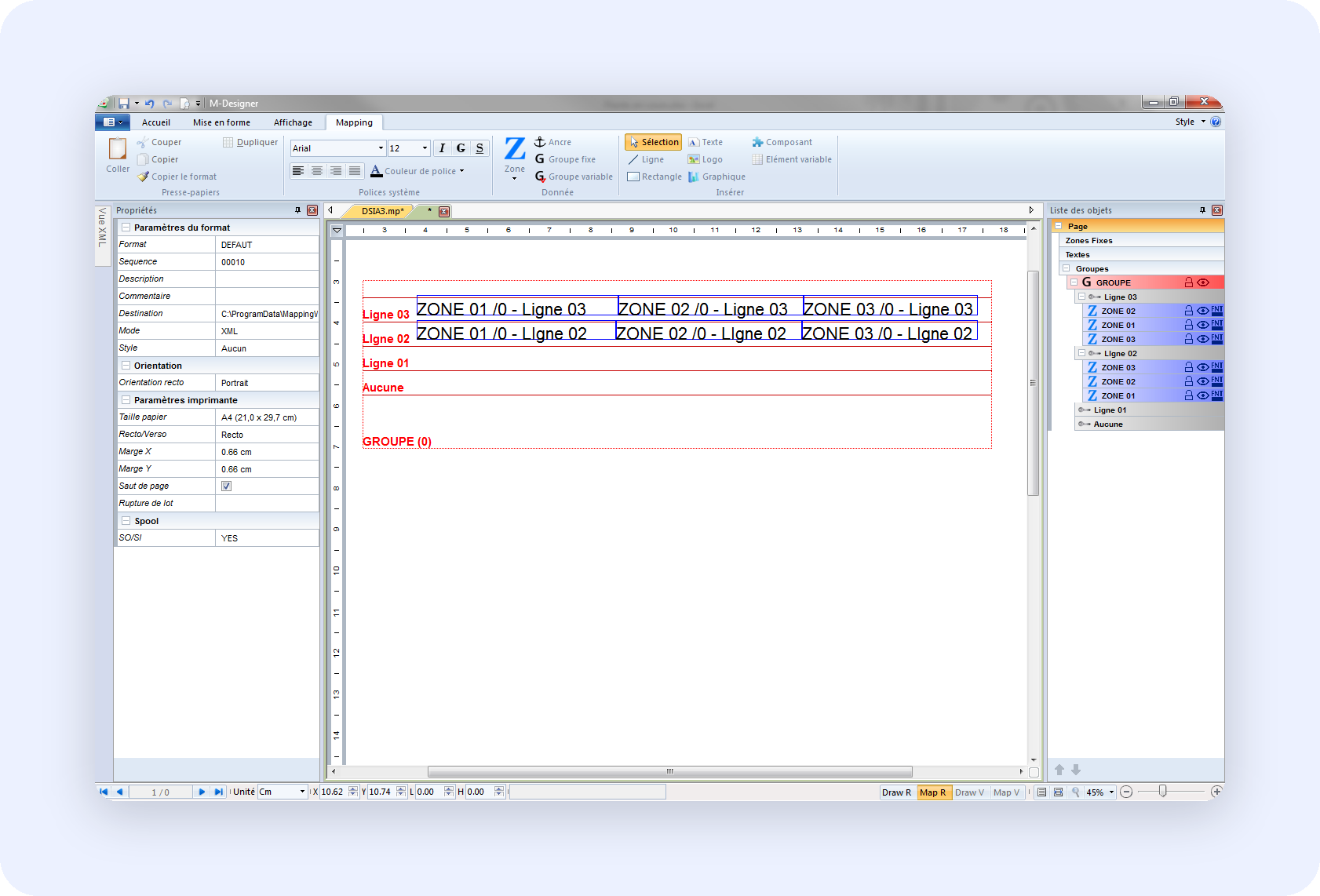
Task: Click the Sélection tool button
Action: point(654,142)
